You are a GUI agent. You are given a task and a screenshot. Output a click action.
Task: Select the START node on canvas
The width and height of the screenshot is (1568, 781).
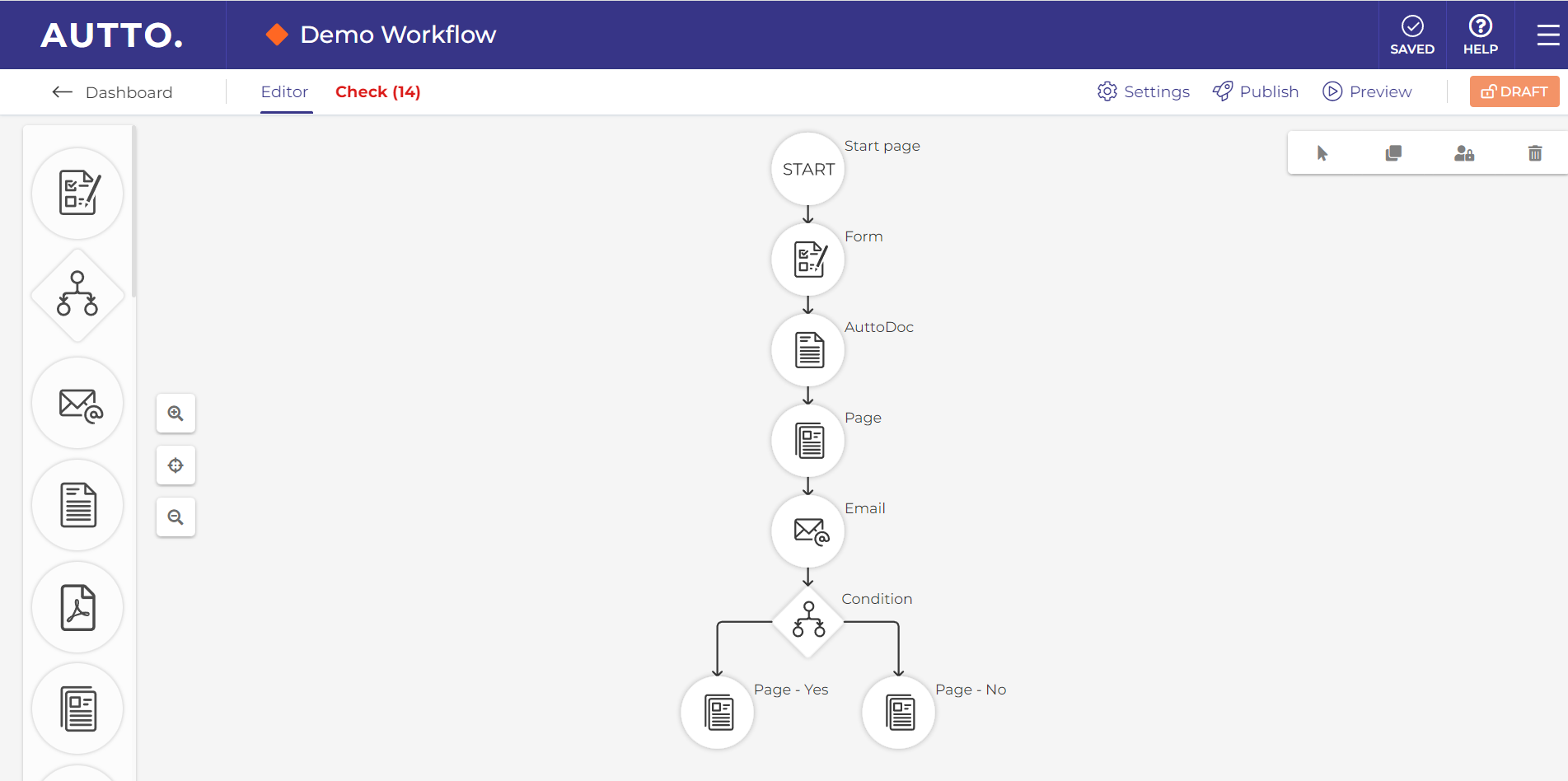[x=808, y=169]
